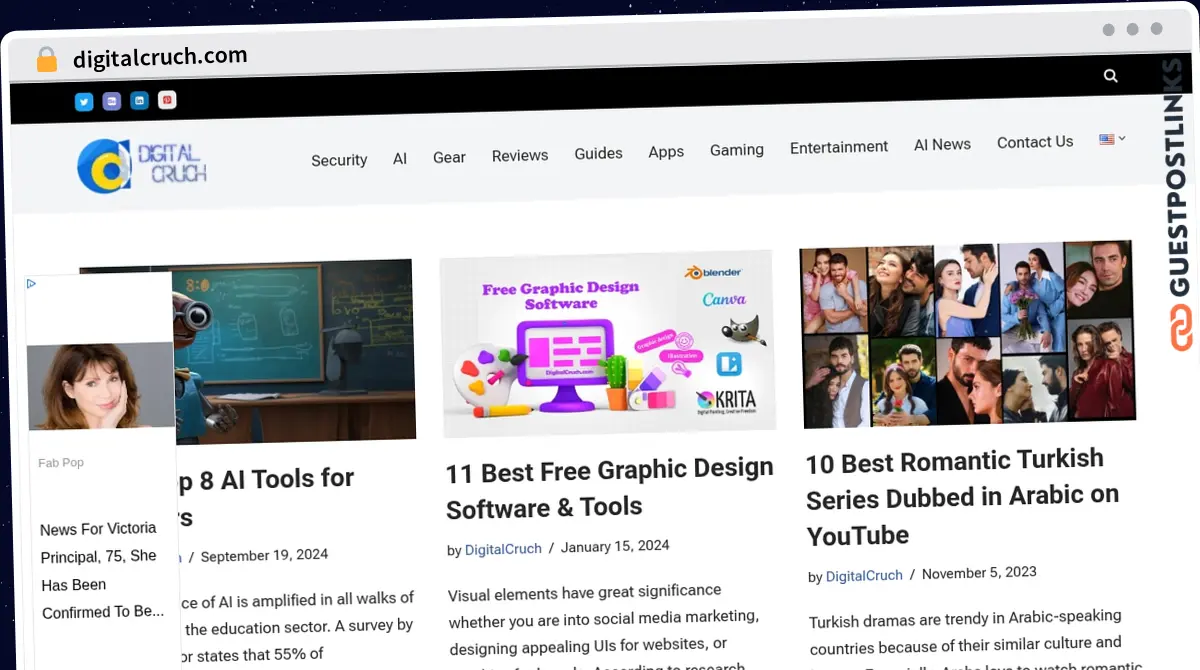Click the padlock icon in address bar
Image resolution: width=1200 pixels, height=670 pixels.
coord(47,60)
